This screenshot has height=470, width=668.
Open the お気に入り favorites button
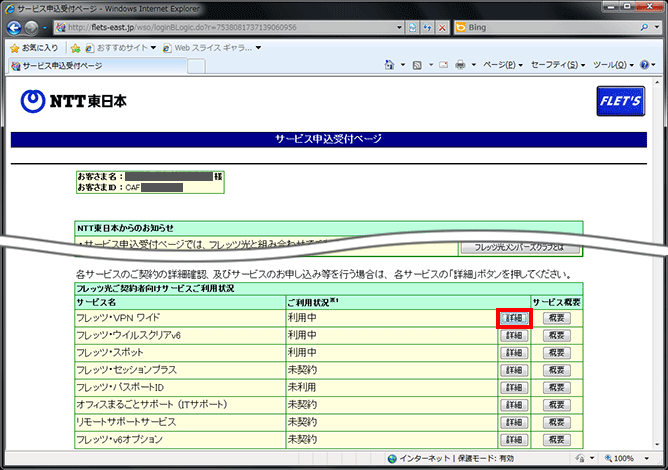pyautogui.click(x=34, y=48)
